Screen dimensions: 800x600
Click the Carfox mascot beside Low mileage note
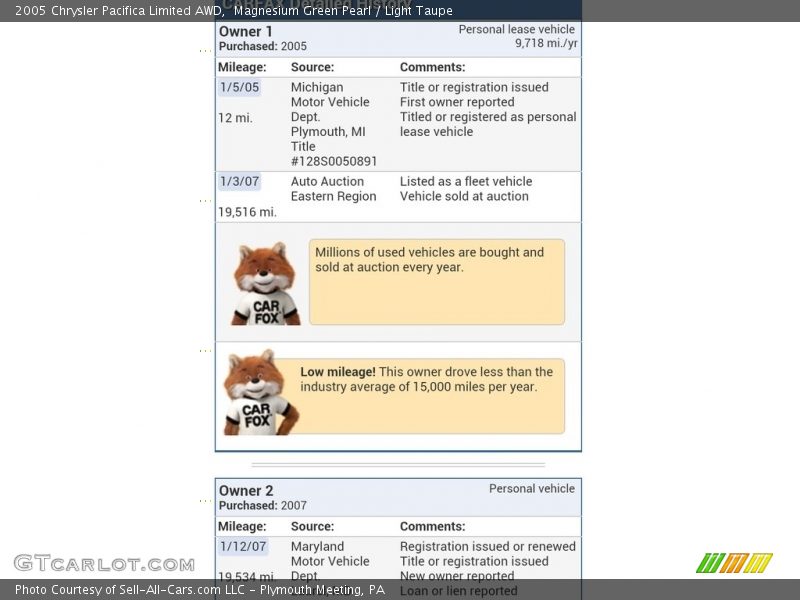tap(260, 392)
